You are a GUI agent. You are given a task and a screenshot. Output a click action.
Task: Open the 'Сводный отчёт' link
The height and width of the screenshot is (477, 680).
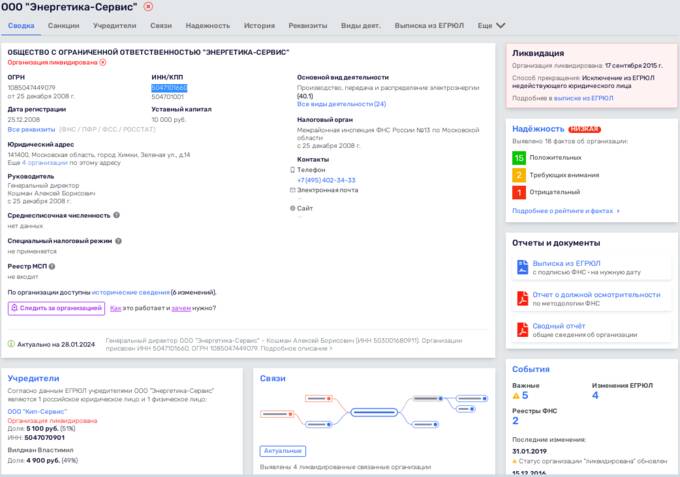(x=559, y=326)
